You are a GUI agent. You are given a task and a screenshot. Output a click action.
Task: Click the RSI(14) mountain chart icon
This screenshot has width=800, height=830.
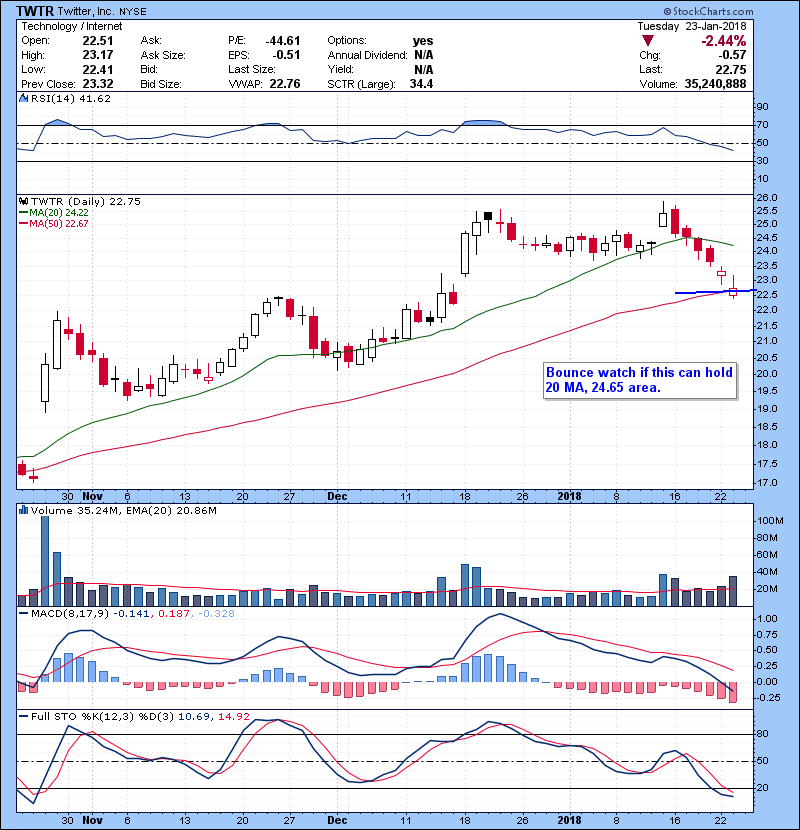click(23, 98)
